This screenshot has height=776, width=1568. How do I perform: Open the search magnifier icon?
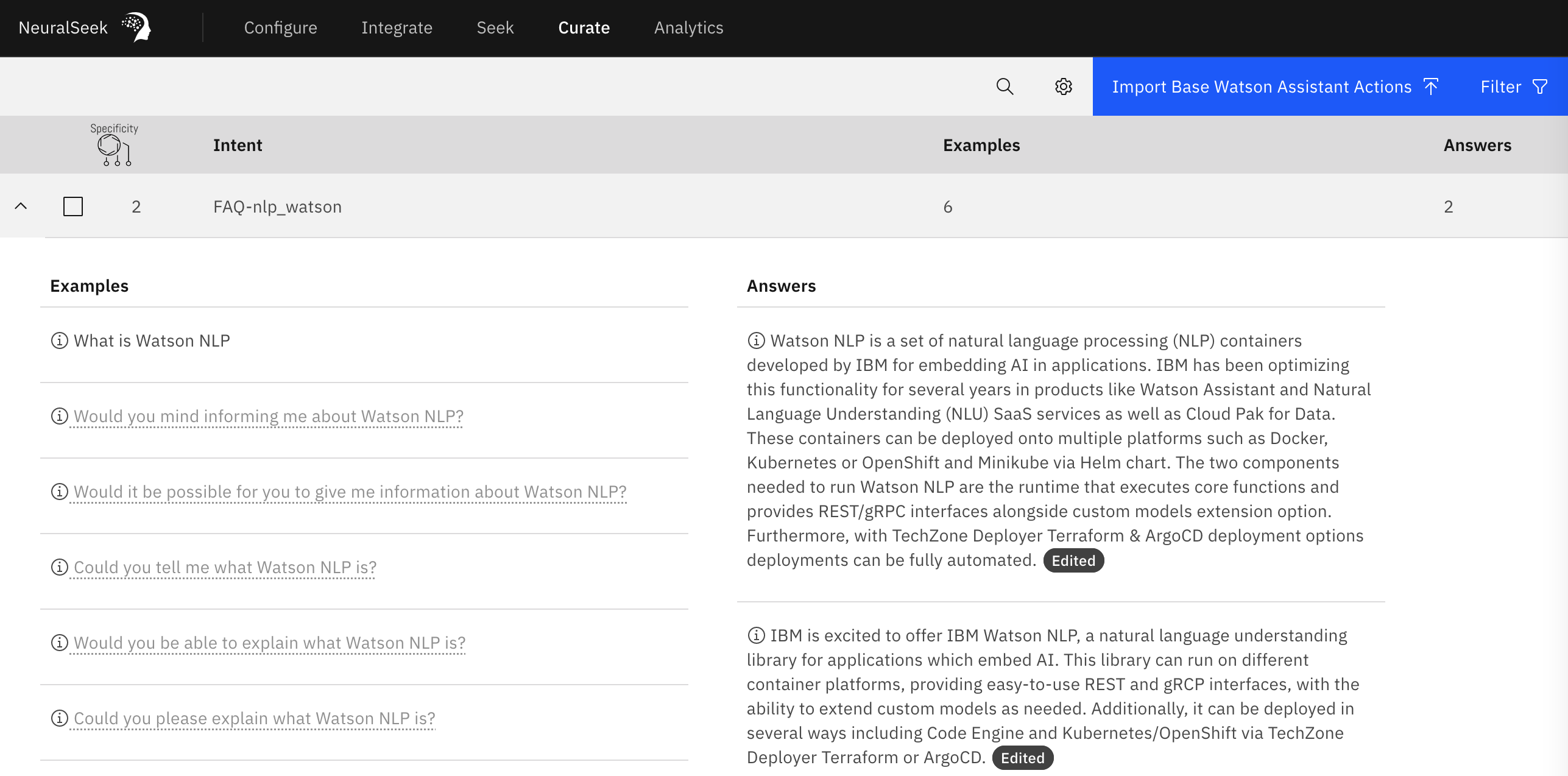click(1005, 86)
